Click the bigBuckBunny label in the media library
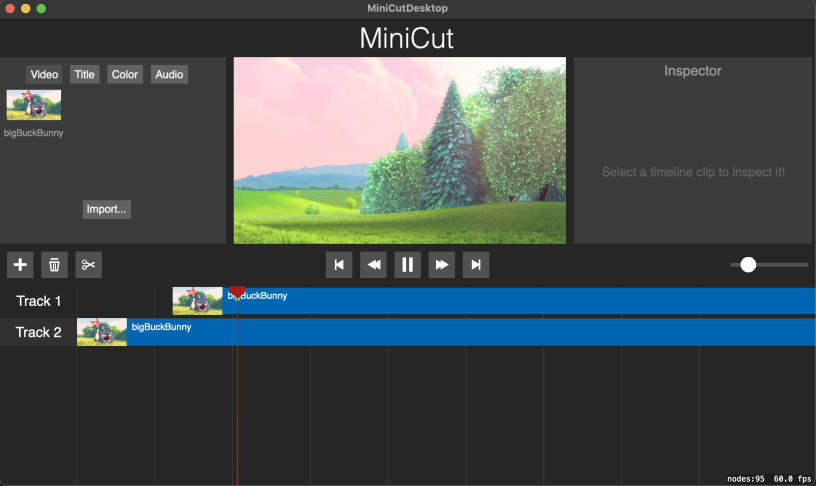 pos(34,133)
